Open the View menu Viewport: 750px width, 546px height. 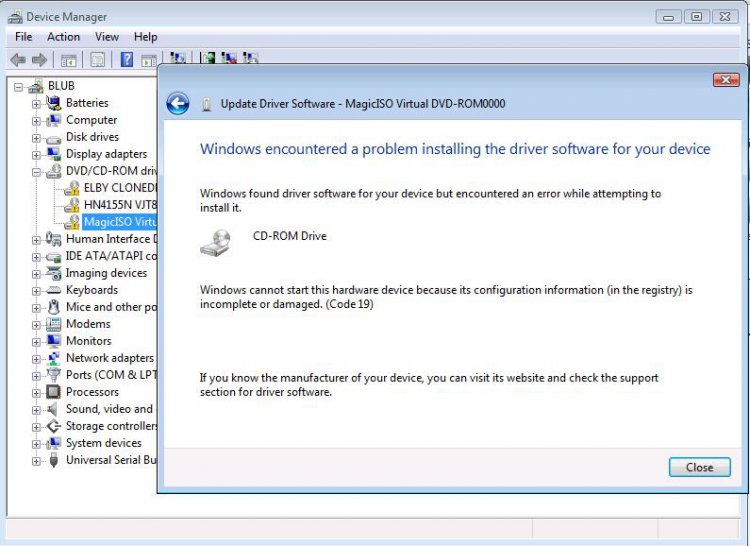(x=107, y=37)
